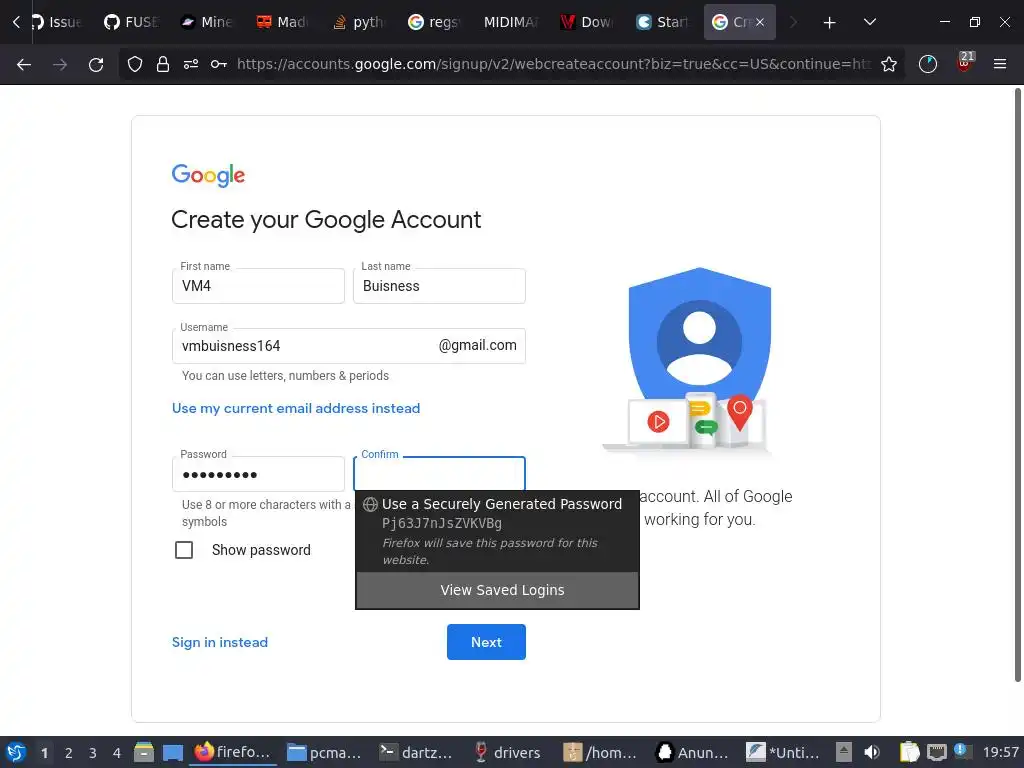
Task: Click Sign in instead link
Action: click(x=219, y=642)
